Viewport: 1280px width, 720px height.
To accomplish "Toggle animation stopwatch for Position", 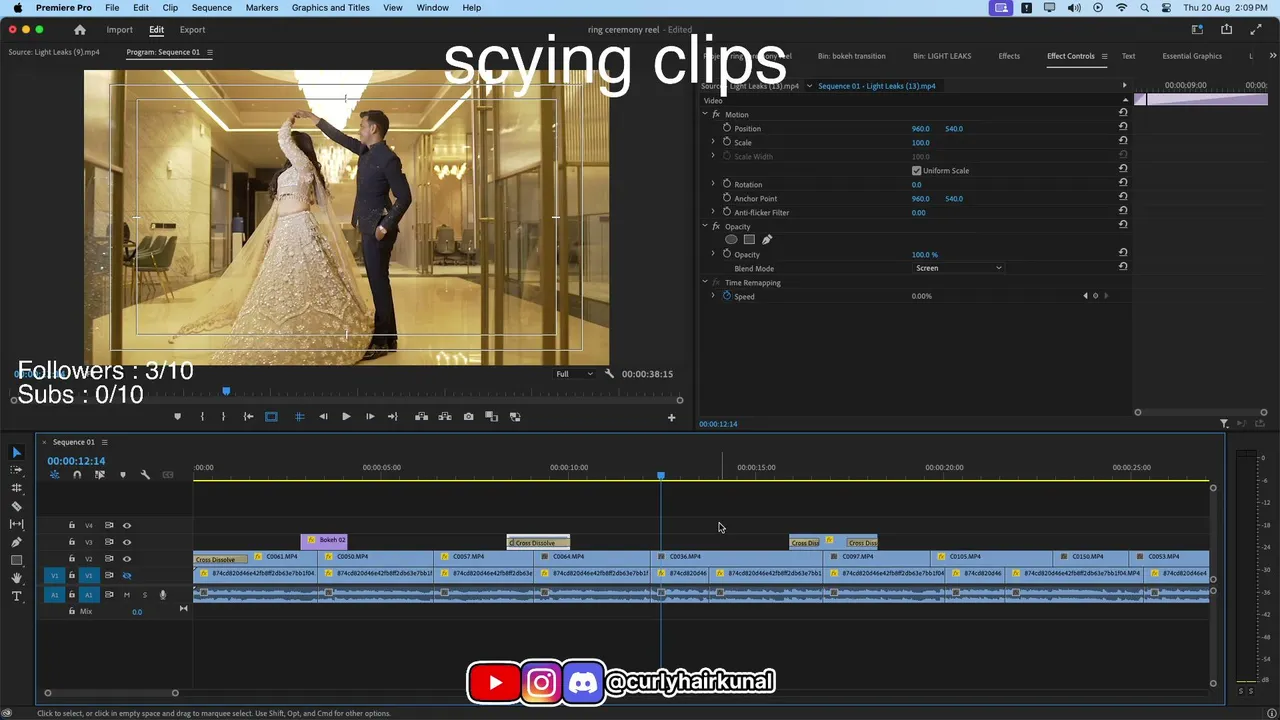I will 727,128.
